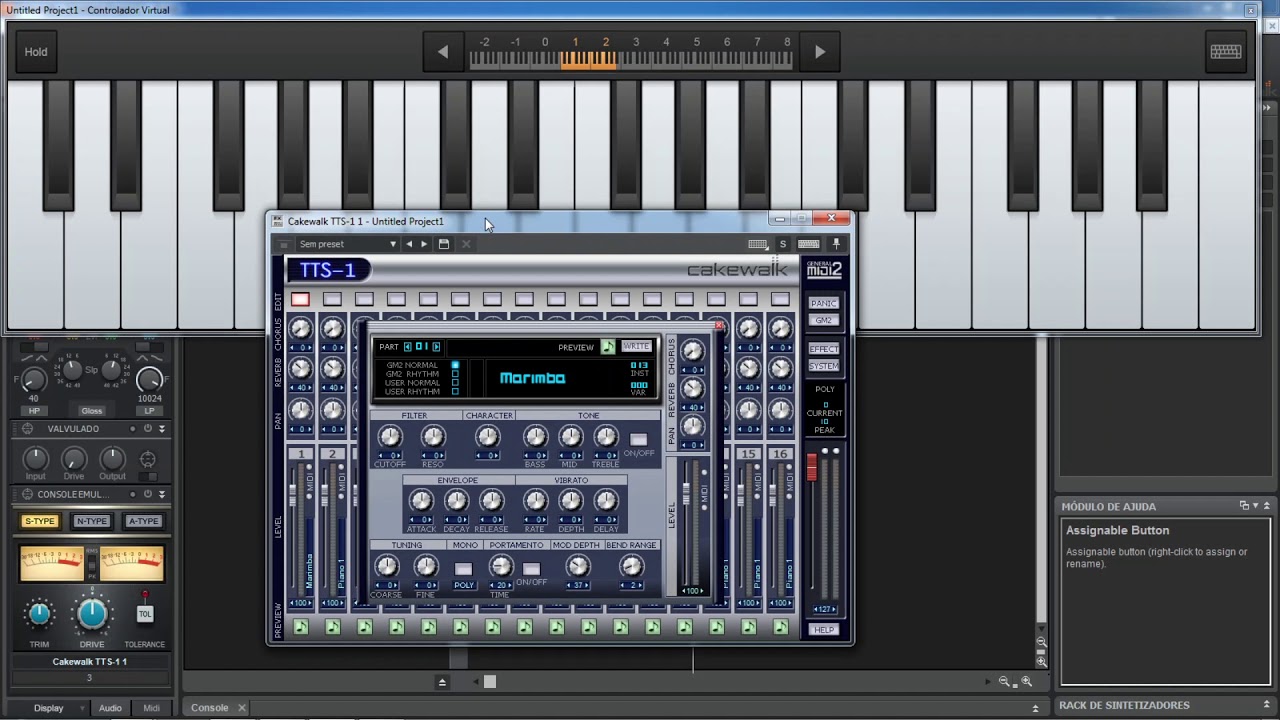Click BEND RANGE knob

click(x=631, y=566)
